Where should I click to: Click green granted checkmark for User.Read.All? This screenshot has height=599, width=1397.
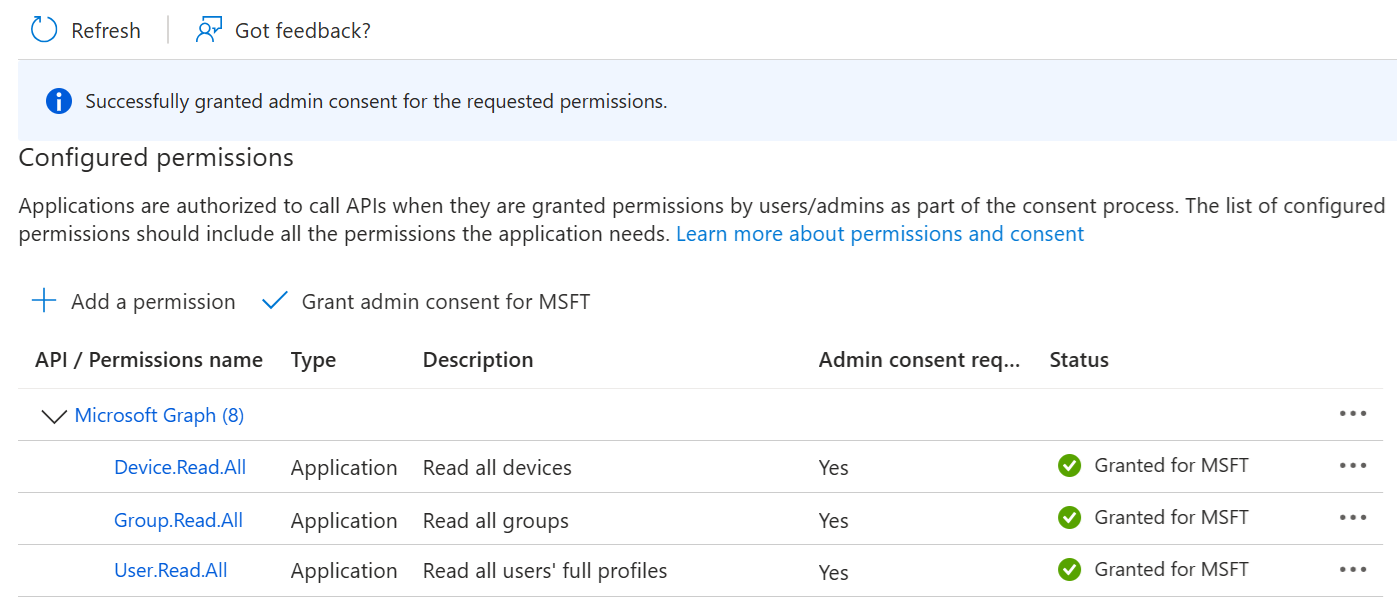point(1069,570)
